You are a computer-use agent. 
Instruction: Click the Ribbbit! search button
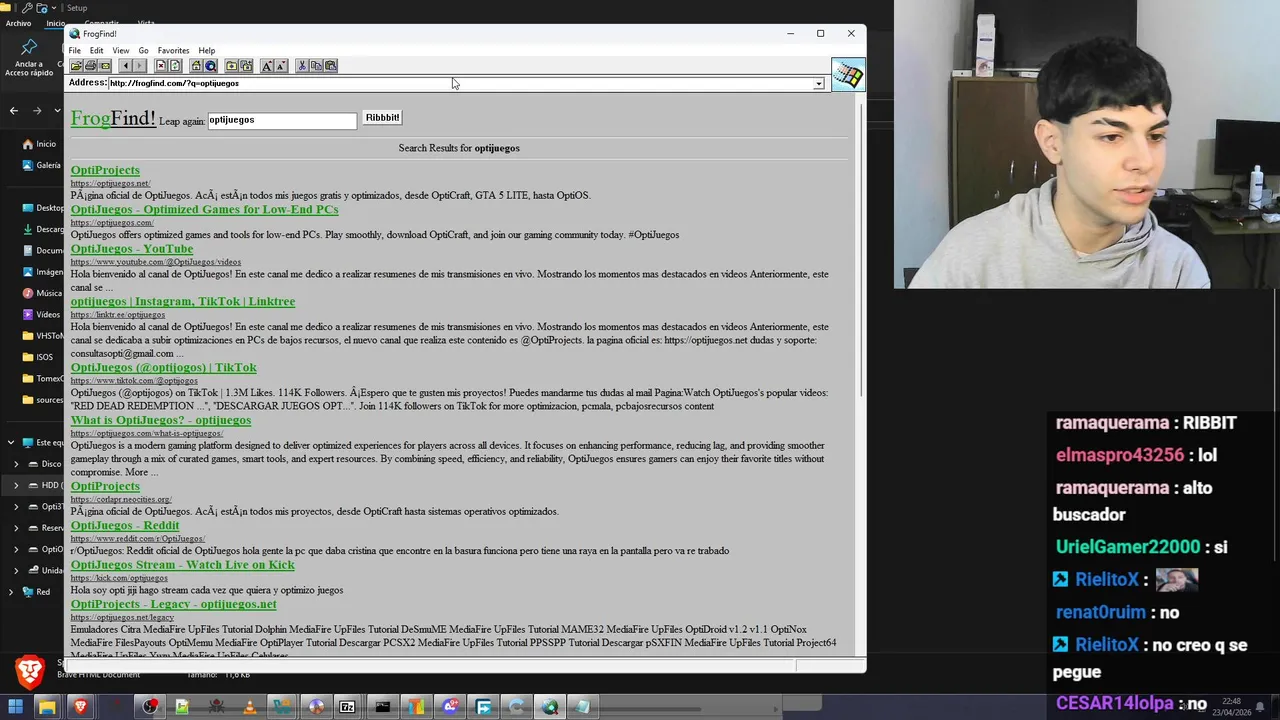382,118
